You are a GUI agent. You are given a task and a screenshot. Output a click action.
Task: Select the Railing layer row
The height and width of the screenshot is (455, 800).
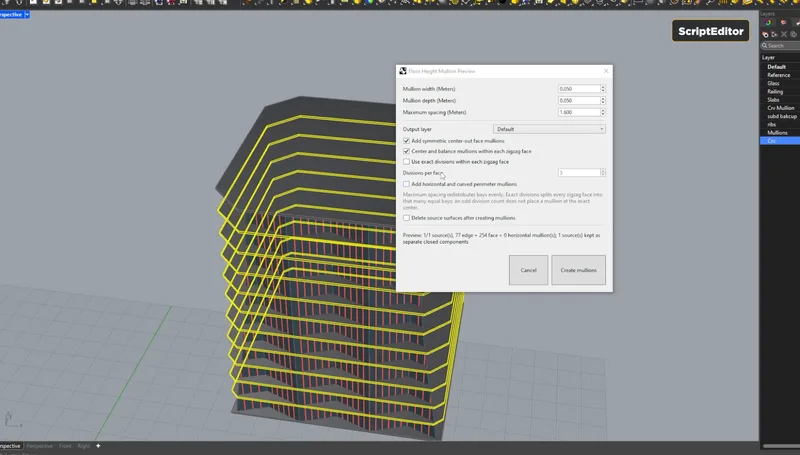[x=780, y=91]
